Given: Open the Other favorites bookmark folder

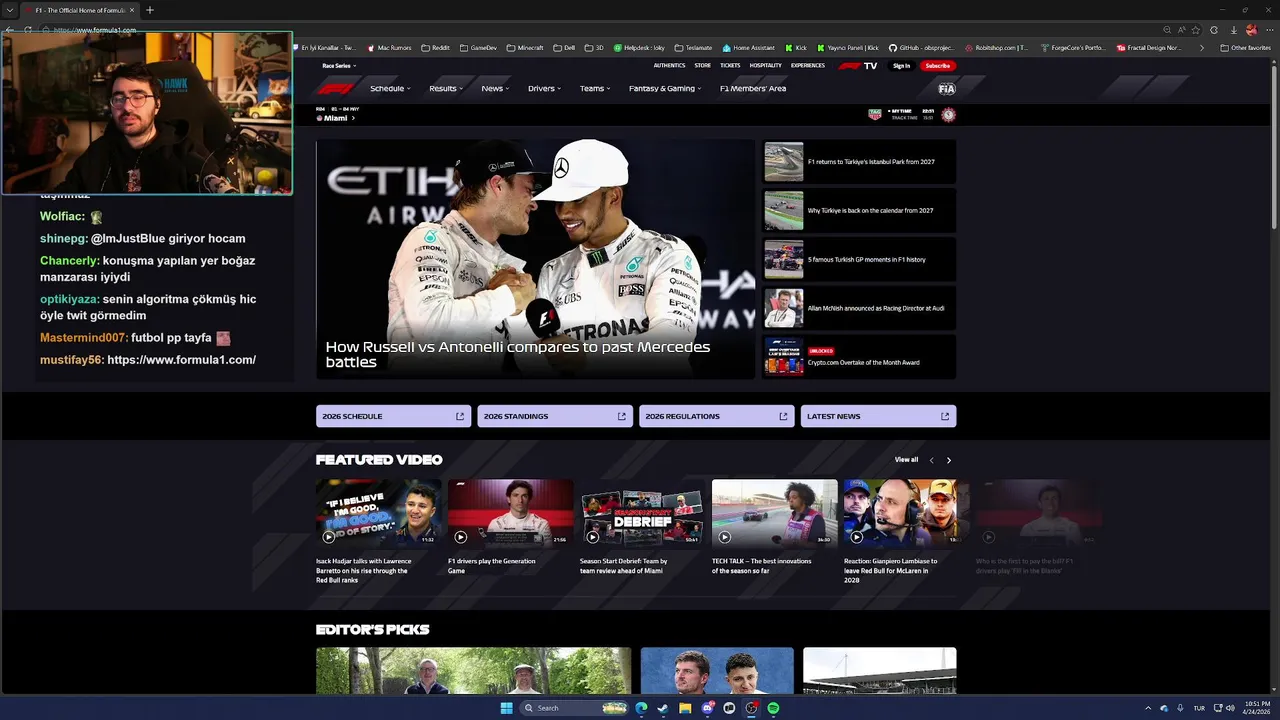Looking at the screenshot, I should pos(1246,47).
